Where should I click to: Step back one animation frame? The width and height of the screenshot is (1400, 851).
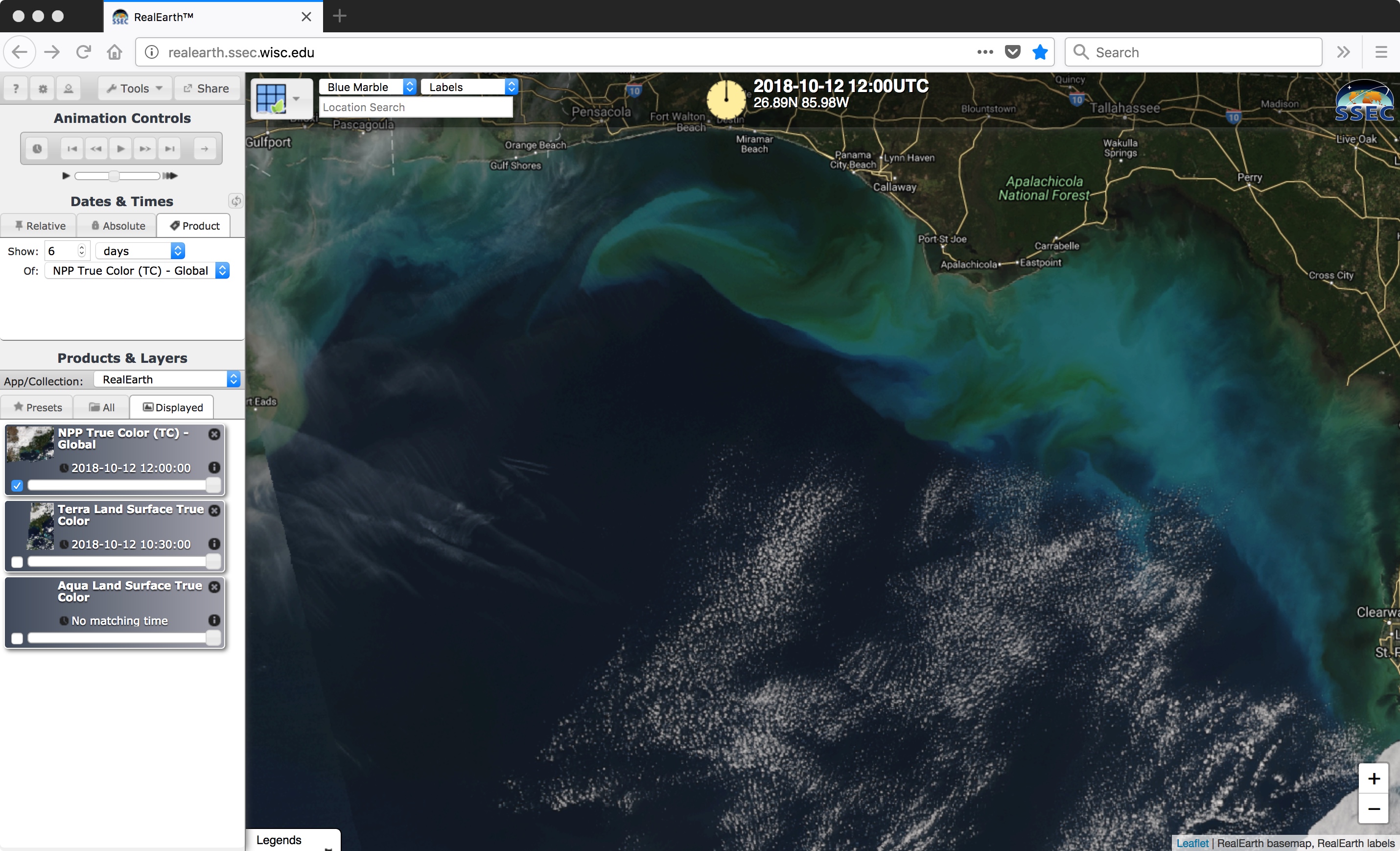pyautogui.click(x=96, y=149)
